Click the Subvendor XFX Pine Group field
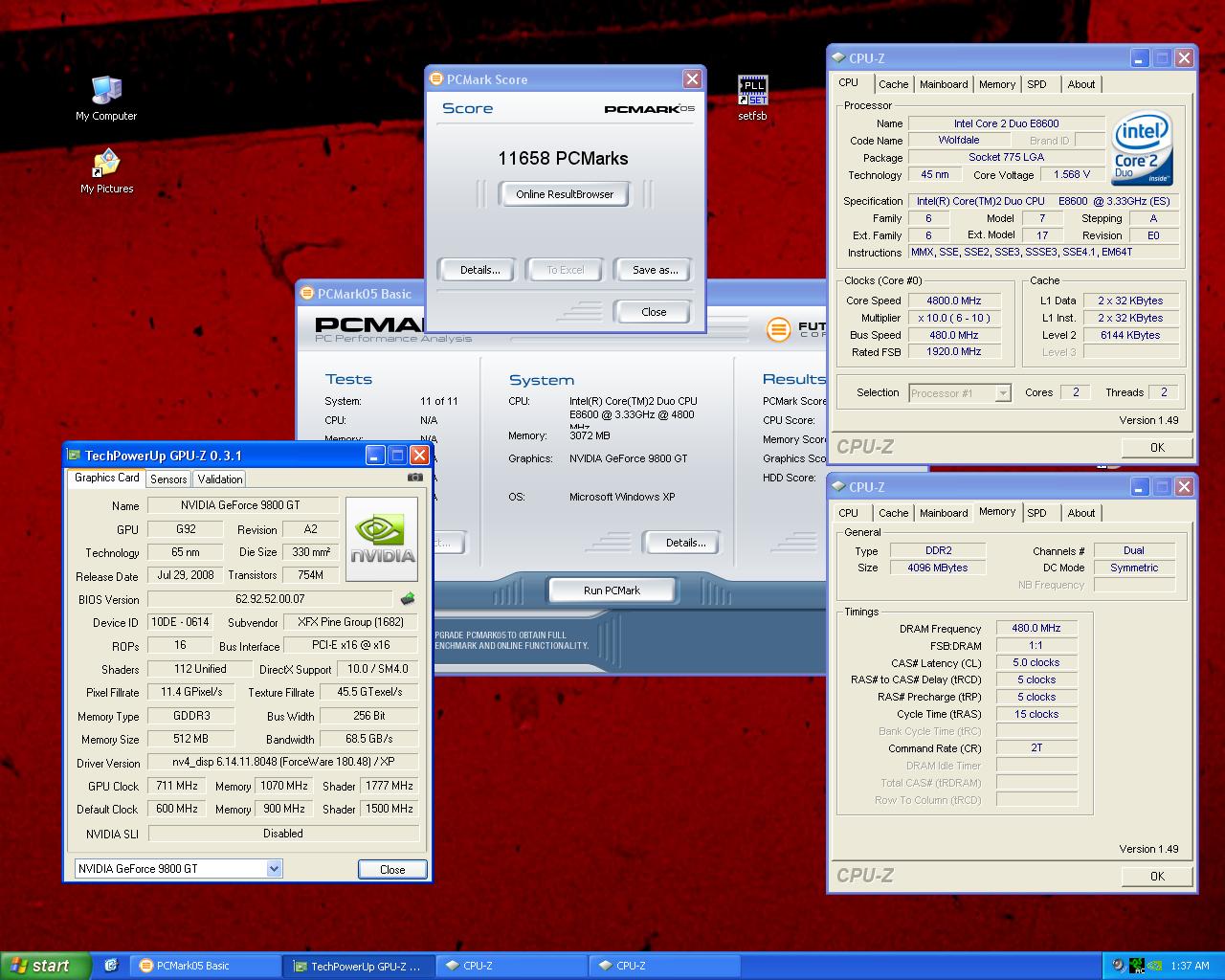The width and height of the screenshot is (1225, 980). (x=350, y=622)
